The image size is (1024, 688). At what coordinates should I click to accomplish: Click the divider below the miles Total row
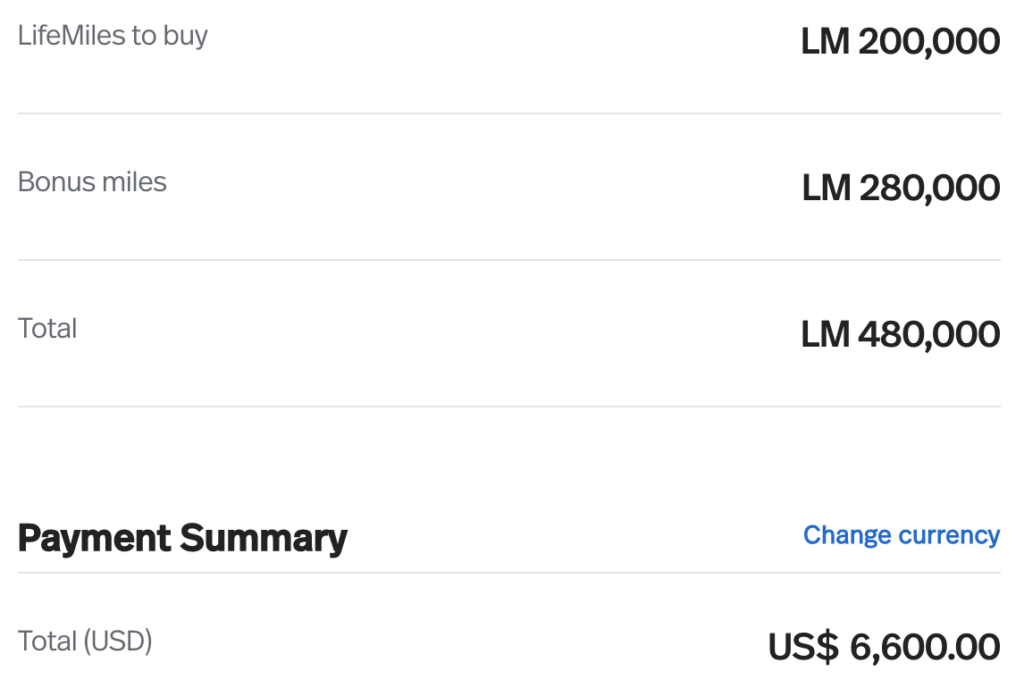[x=509, y=406]
